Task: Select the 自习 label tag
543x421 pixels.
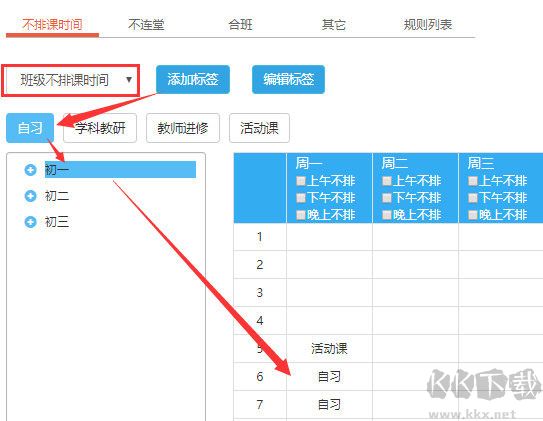Action: pos(30,128)
